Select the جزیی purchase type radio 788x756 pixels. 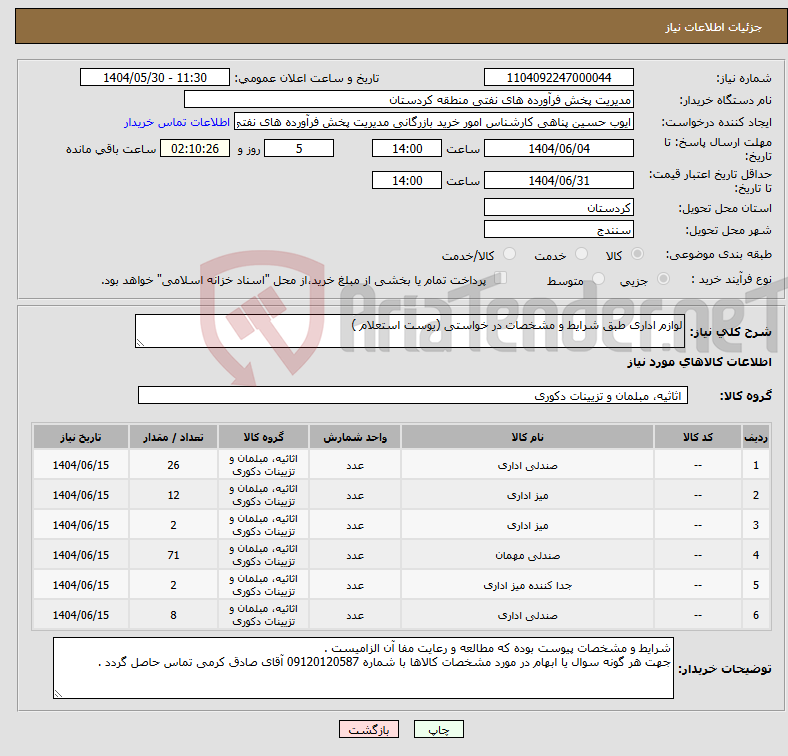(663, 278)
